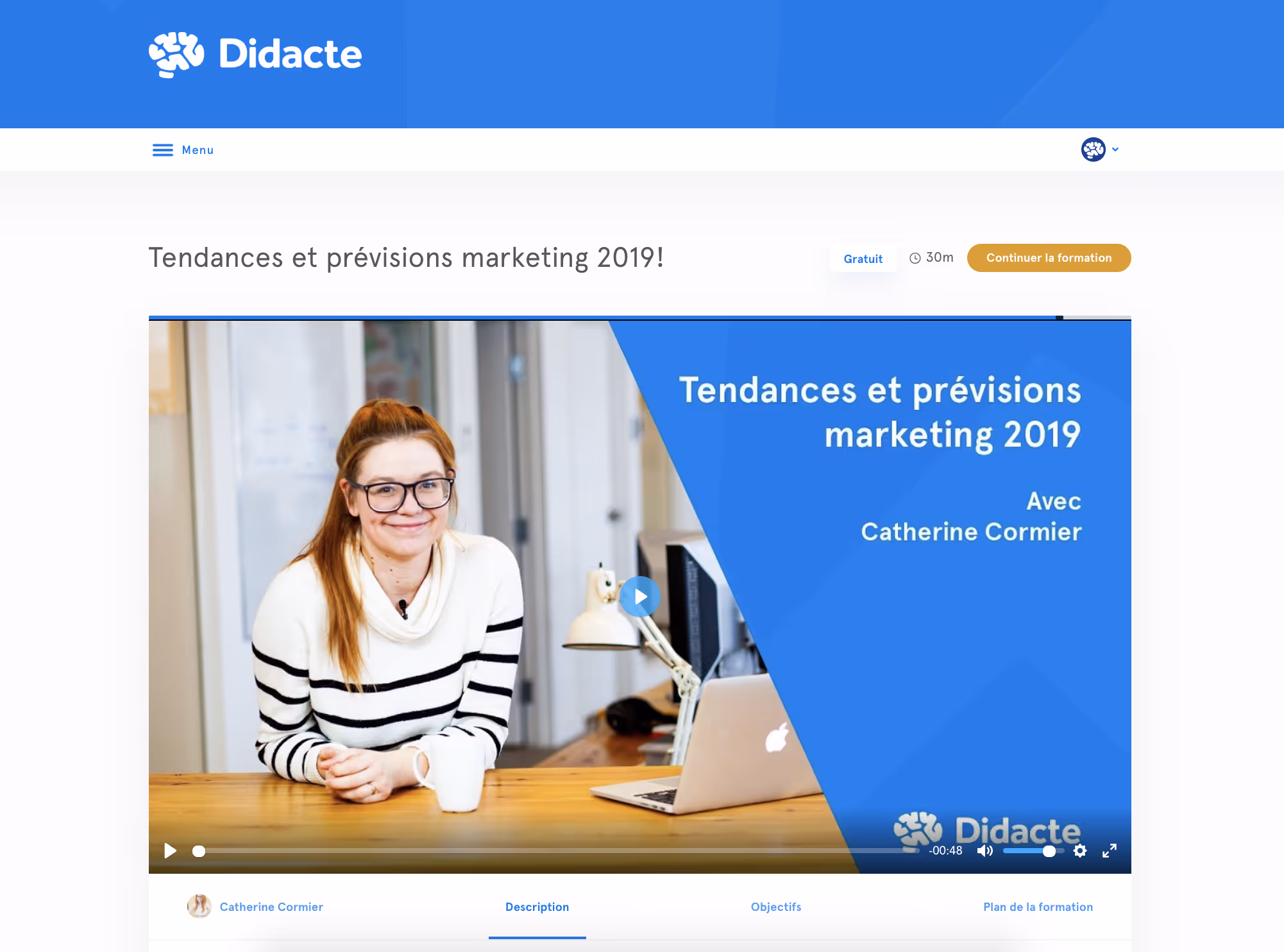Mute the video with the speaker icon
Viewport: 1284px width, 952px height.
coord(984,851)
